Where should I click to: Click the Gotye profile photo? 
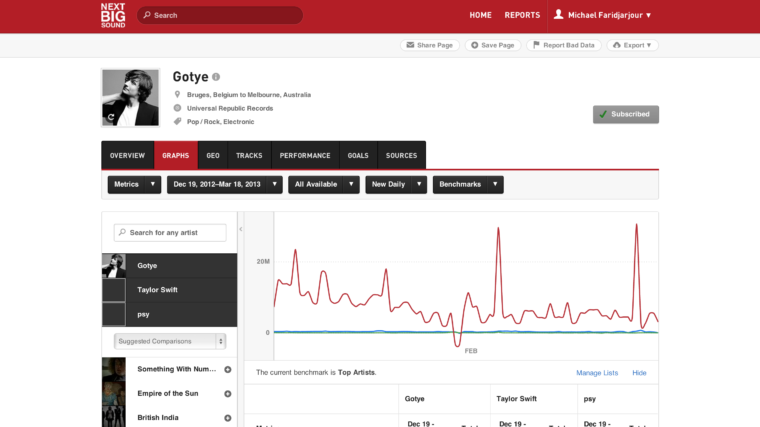coord(130,97)
